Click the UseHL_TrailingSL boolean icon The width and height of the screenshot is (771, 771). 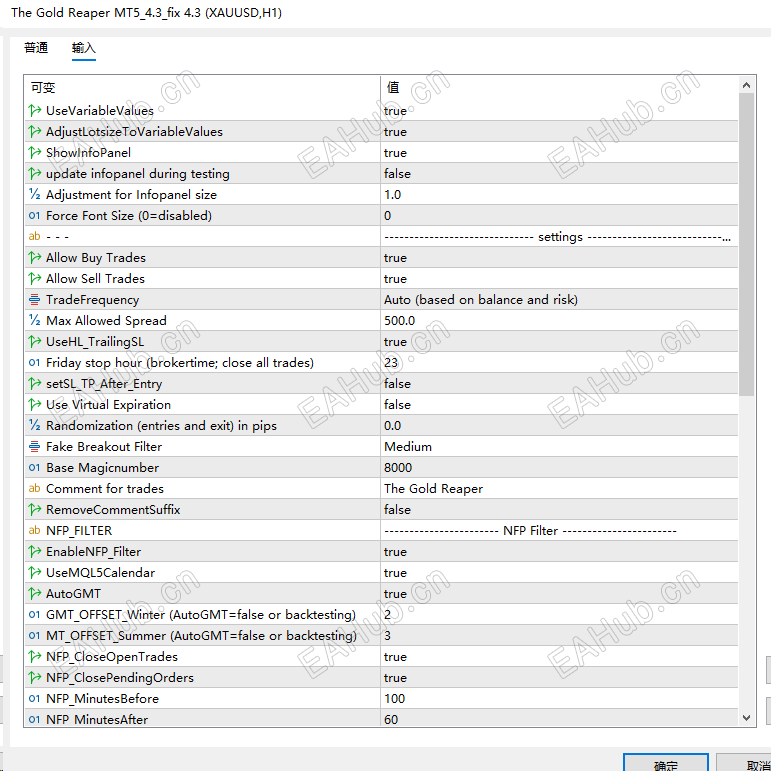click(x=34, y=342)
